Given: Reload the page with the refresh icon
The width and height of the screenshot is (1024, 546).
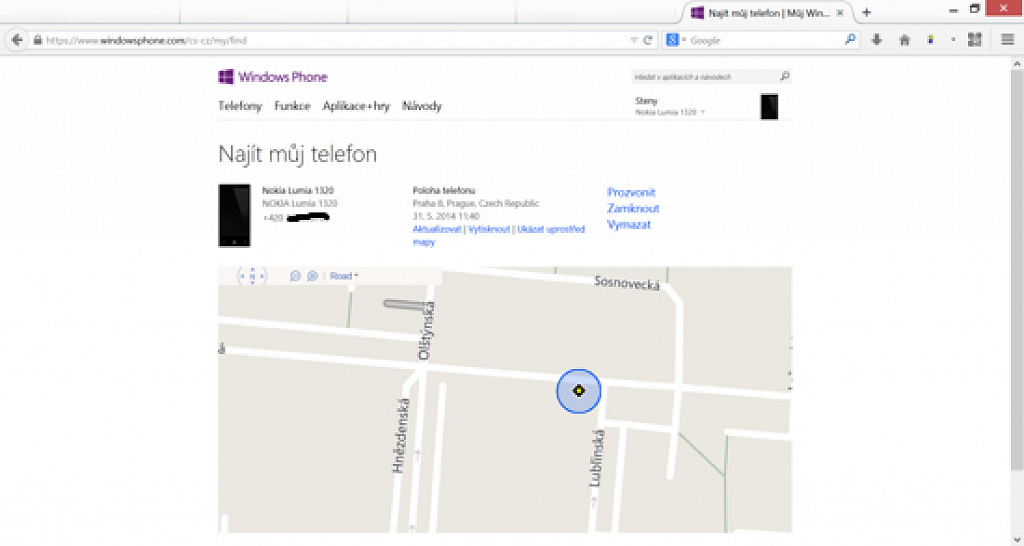Looking at the screenshot, I should tap(648, 40).
